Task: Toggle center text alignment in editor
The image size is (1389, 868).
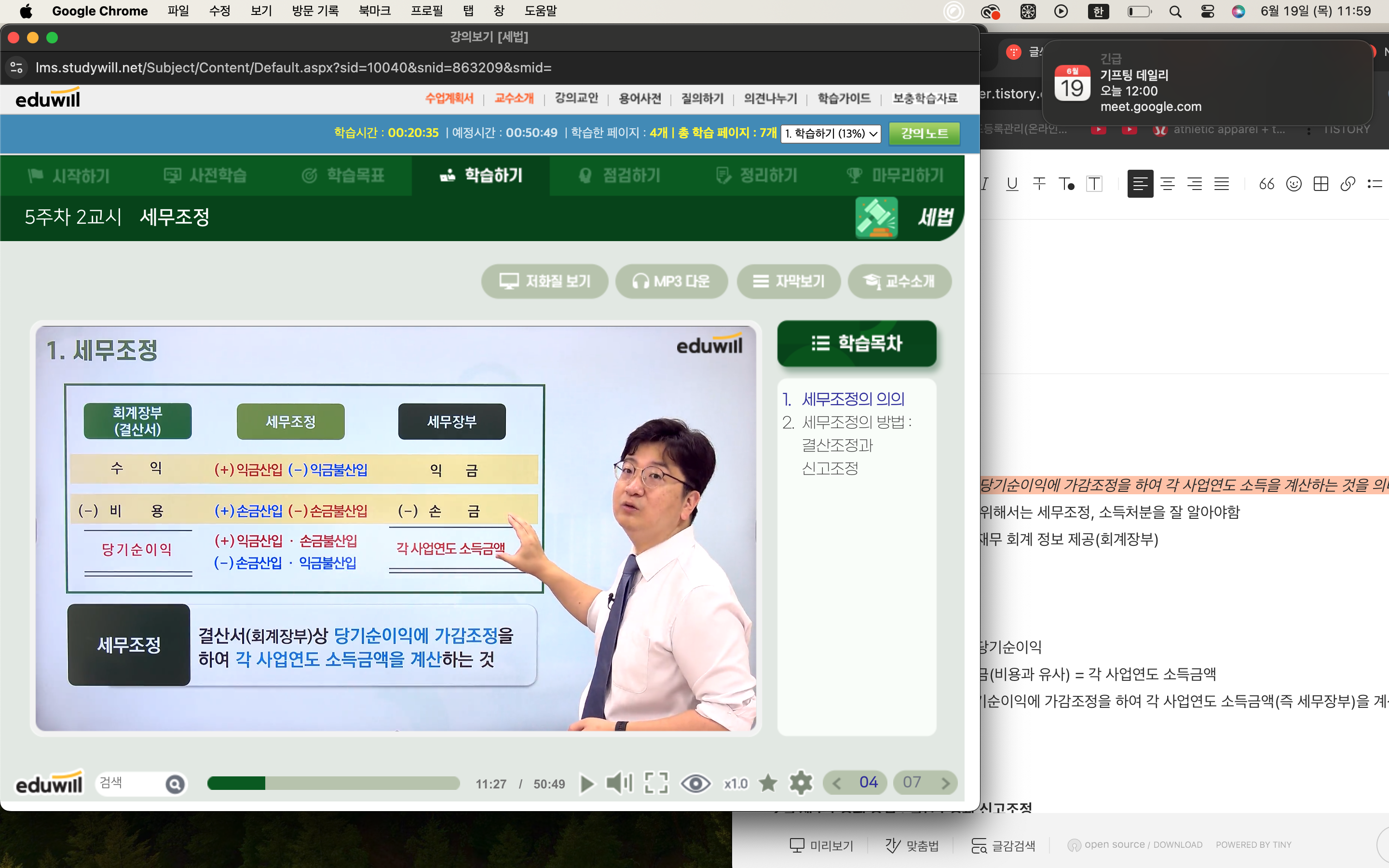Action: click(1168, 184)
